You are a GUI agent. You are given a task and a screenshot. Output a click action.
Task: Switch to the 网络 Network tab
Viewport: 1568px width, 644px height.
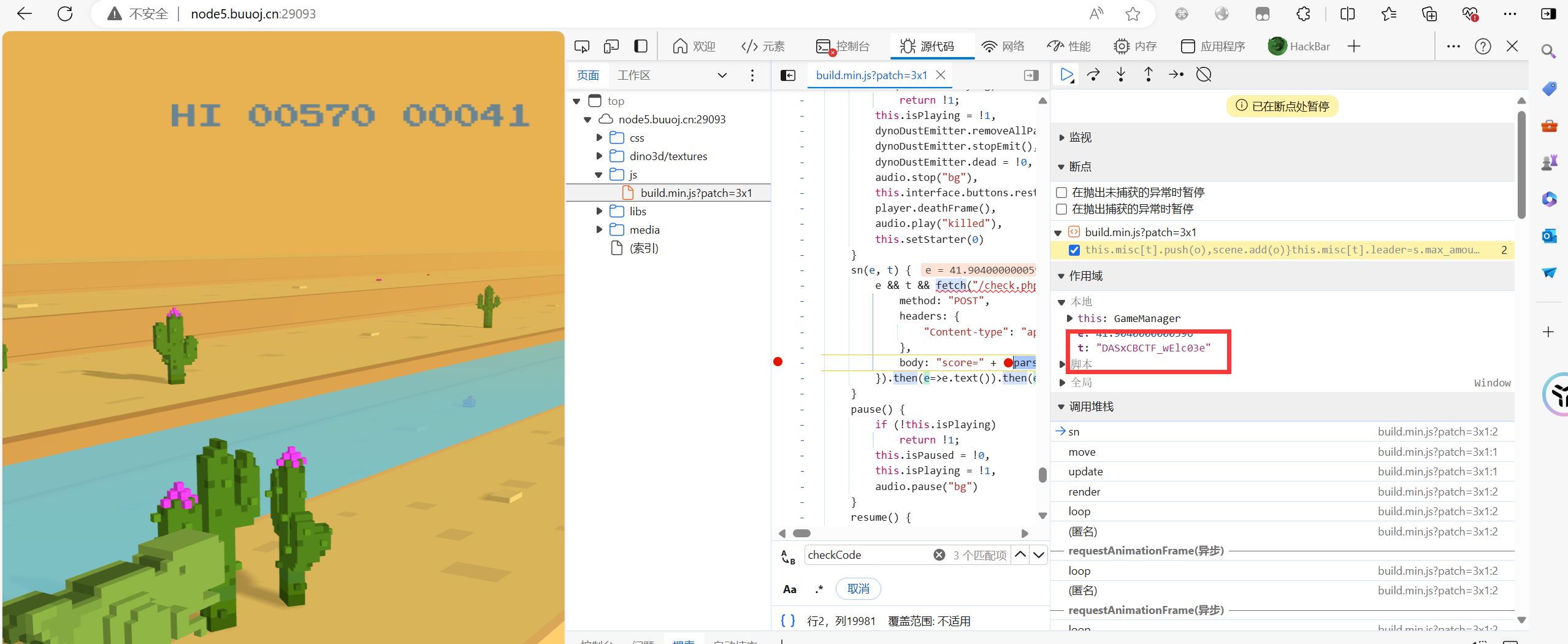point(1003,46)
